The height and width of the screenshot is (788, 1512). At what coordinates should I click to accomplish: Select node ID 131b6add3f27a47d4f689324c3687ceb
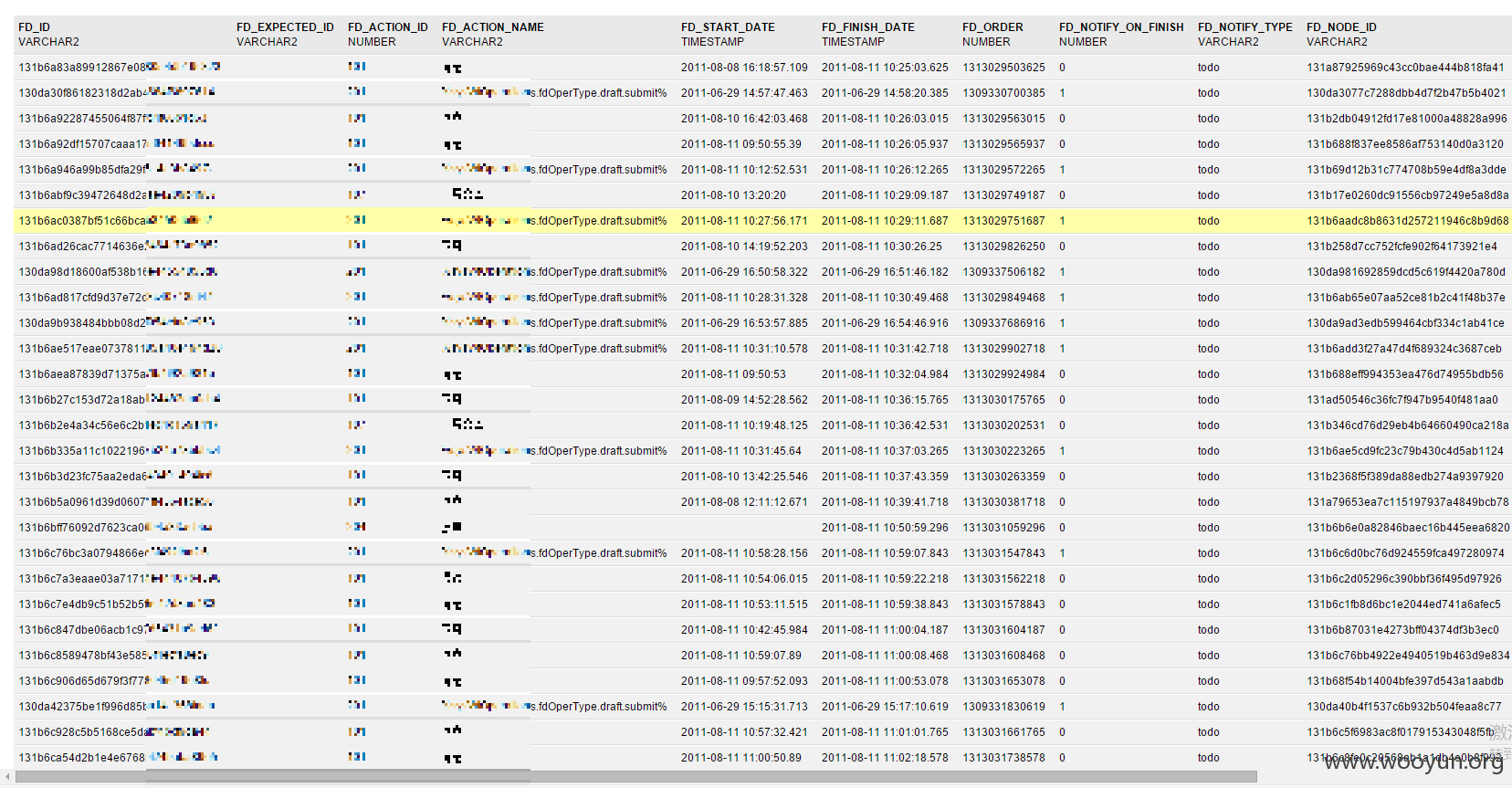click(1403, 349)
